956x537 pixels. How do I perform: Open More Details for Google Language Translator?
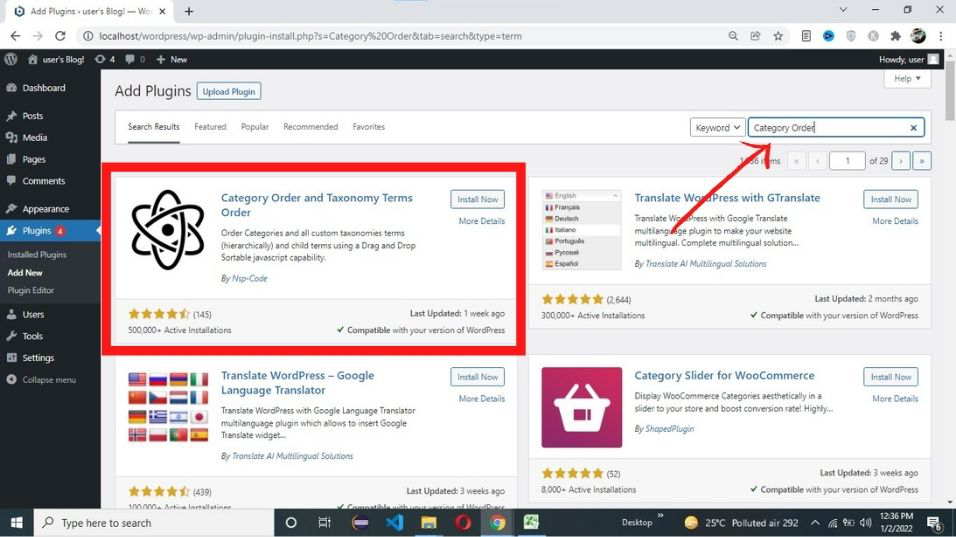pyautogui.click(x=482, y=398)
